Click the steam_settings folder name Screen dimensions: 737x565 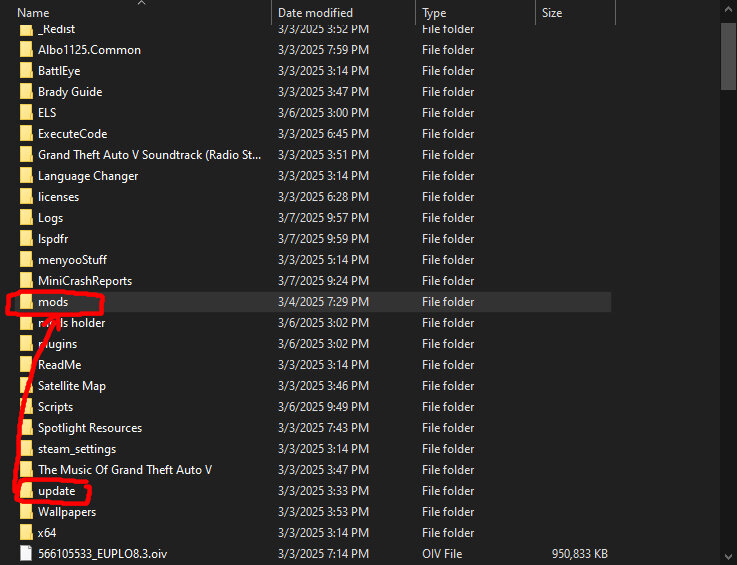[x=77, y=449]
